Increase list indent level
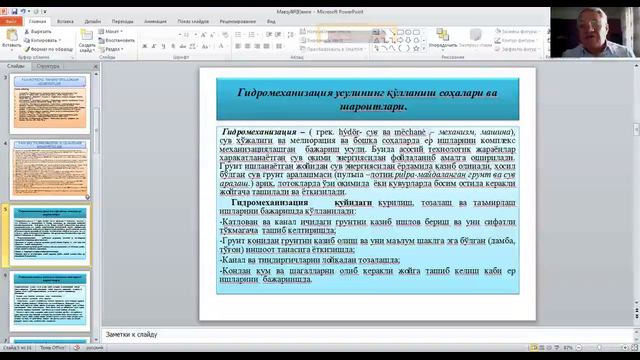This screenshot has height=360, width=640. [x=278, y=35]
